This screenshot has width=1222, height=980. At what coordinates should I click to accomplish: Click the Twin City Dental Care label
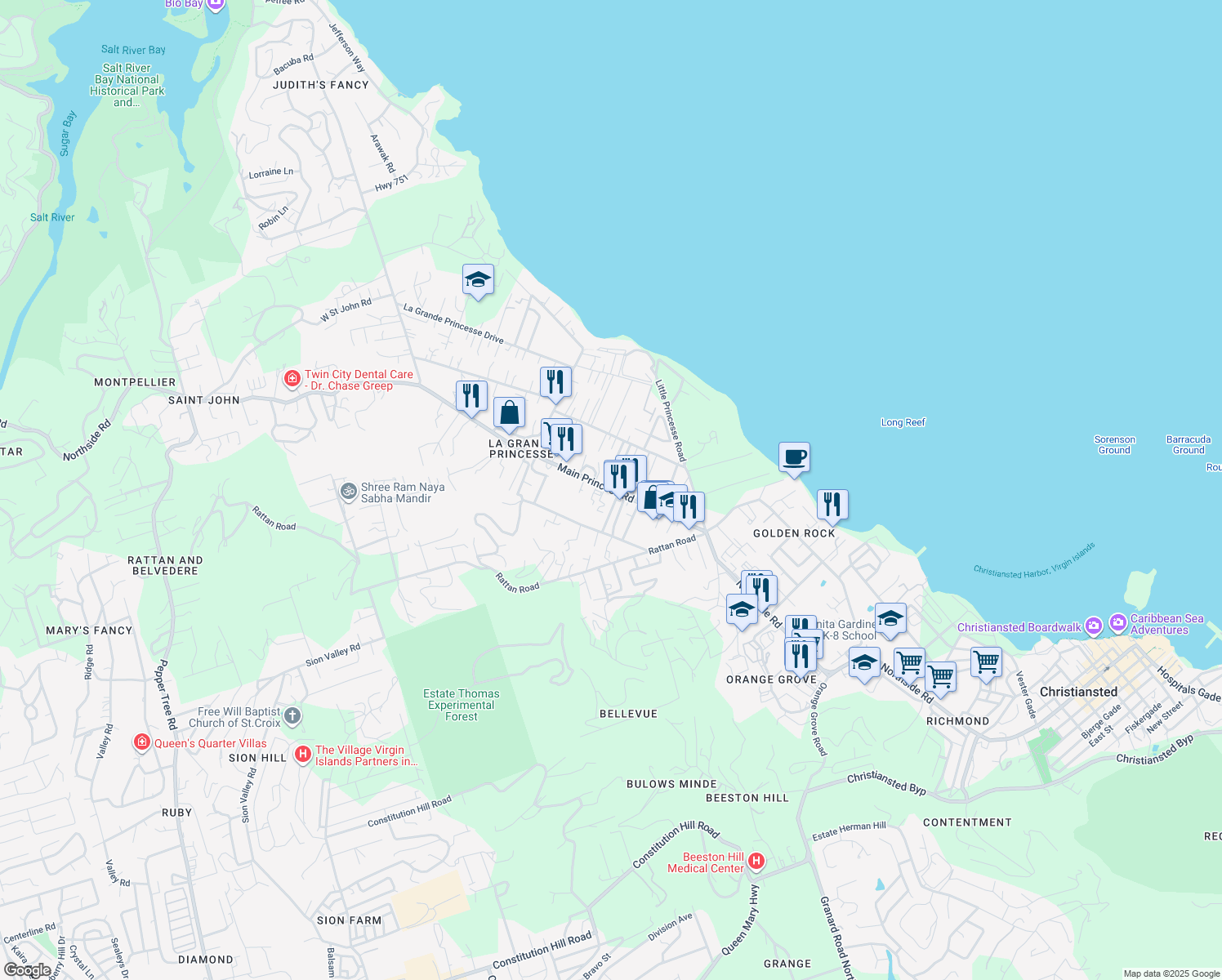[x=359, y=380]
